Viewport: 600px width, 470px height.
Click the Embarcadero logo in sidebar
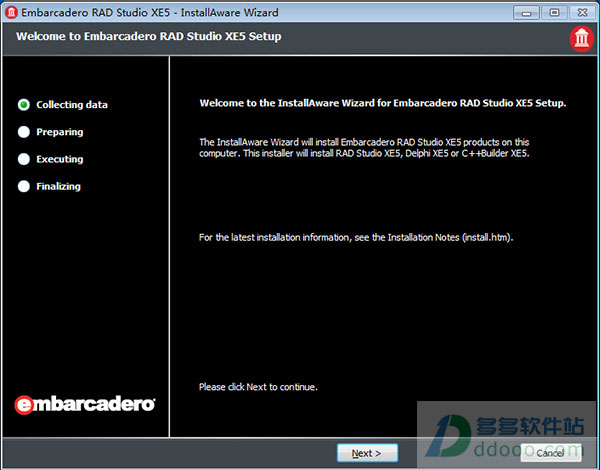85,405
